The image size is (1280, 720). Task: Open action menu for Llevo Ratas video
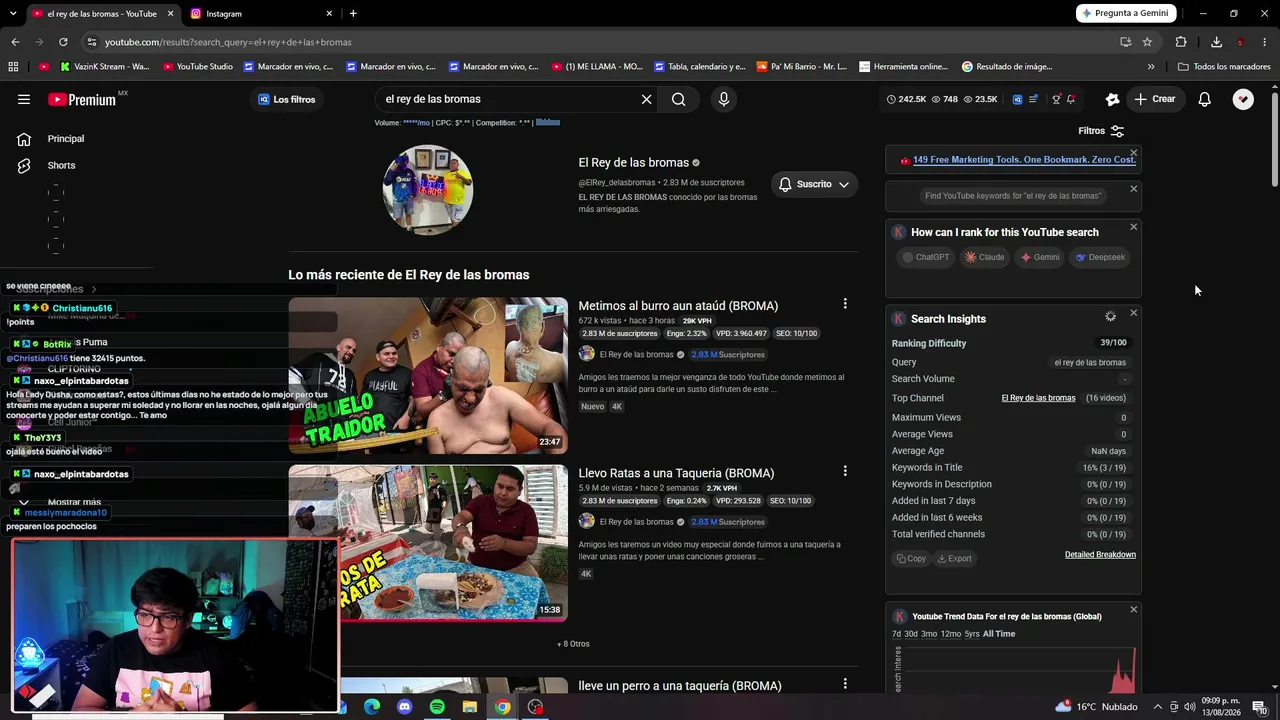coord(845,471)
